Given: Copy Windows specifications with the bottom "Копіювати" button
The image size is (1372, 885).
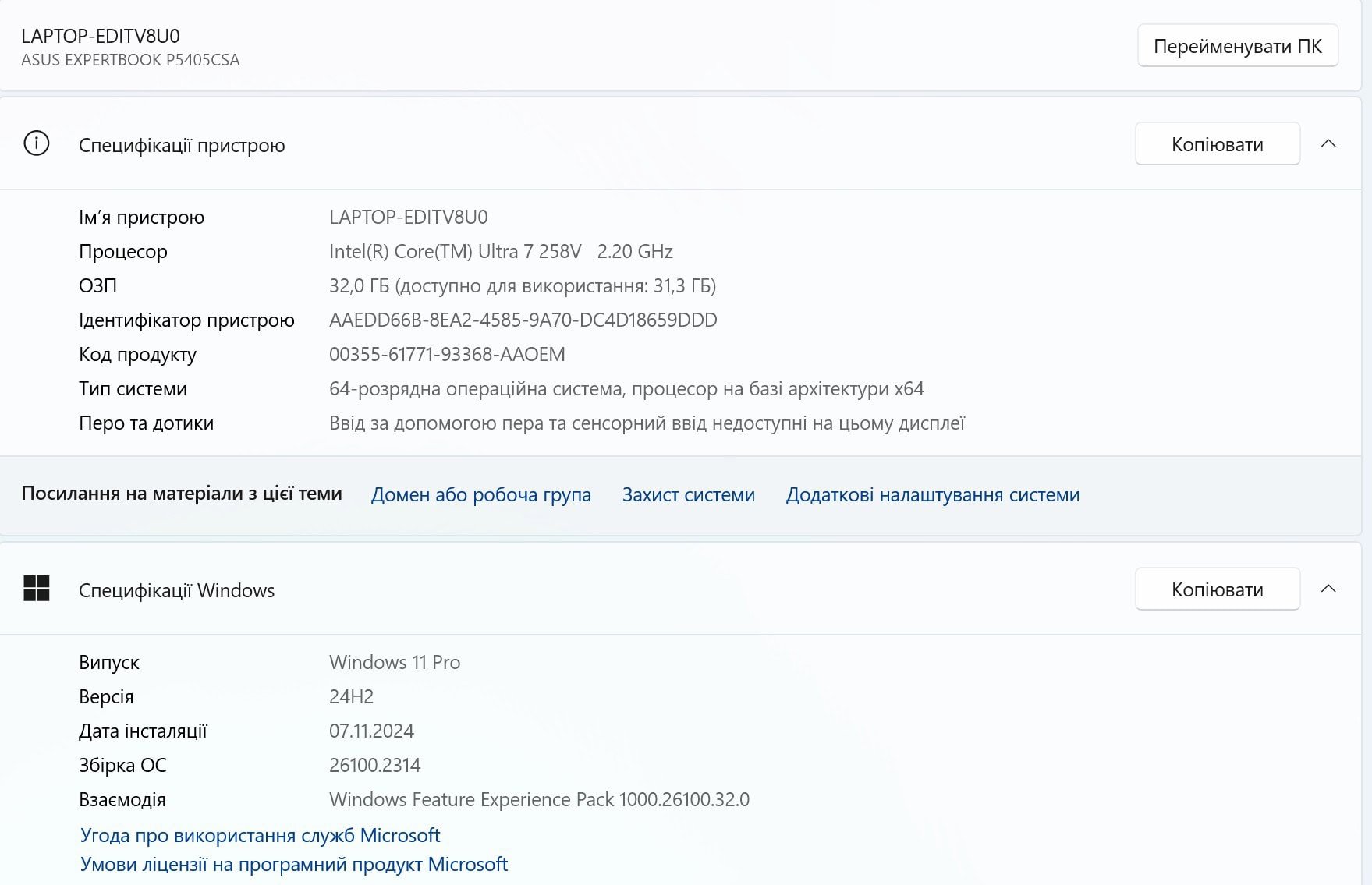Looking at the screenshot, I should (x=1217, y=589).
